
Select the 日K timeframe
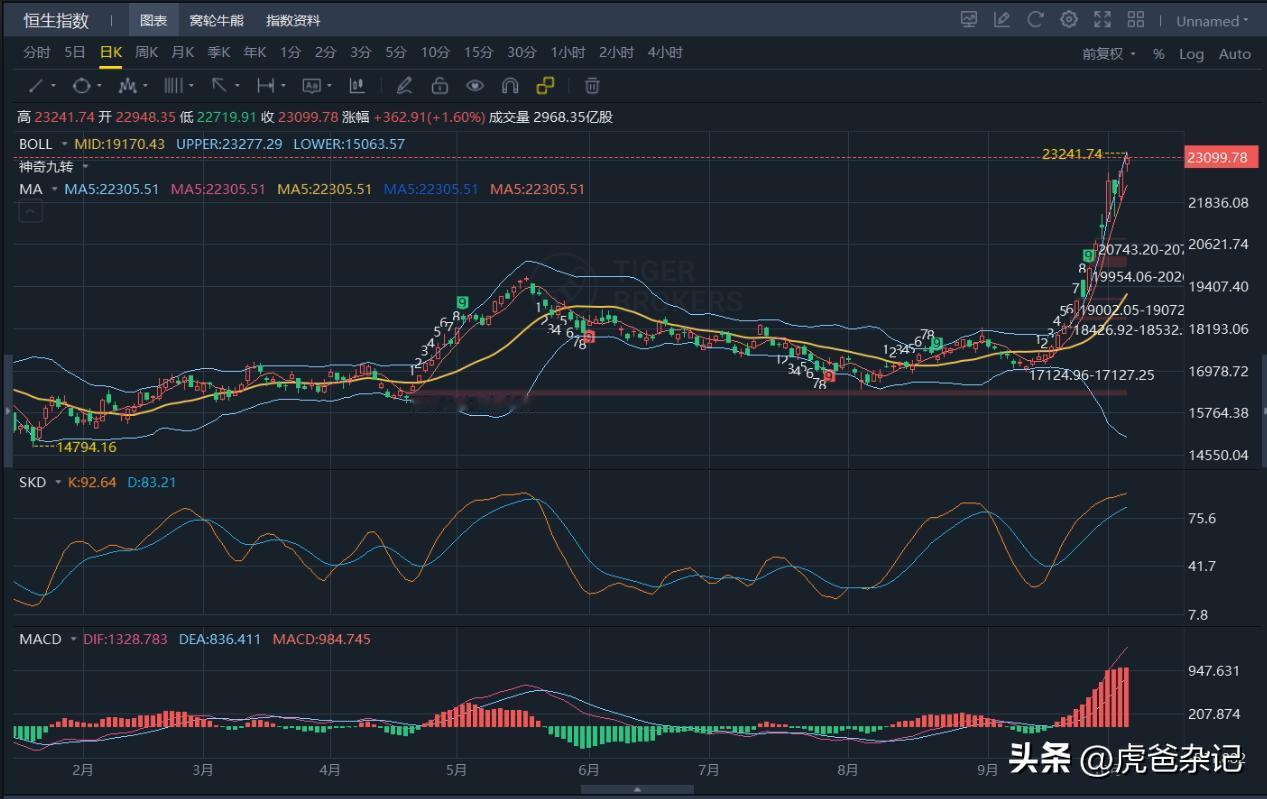[x=110, y=53]
